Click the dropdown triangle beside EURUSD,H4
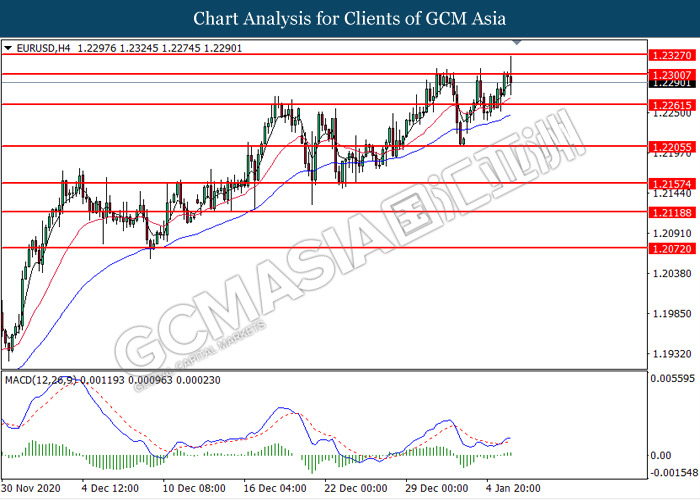 point(8,48)
